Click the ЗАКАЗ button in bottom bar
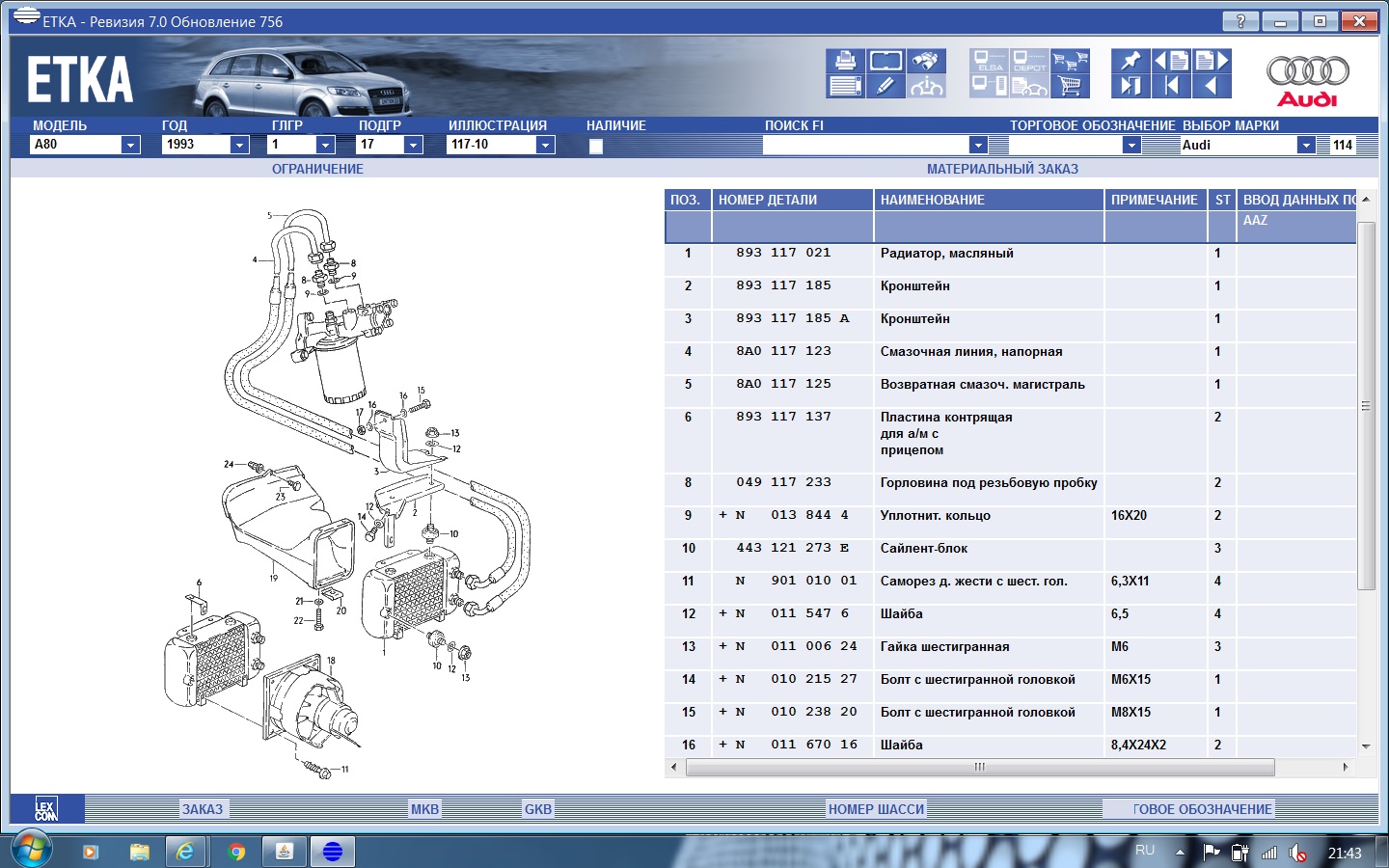 coord(203,809)
